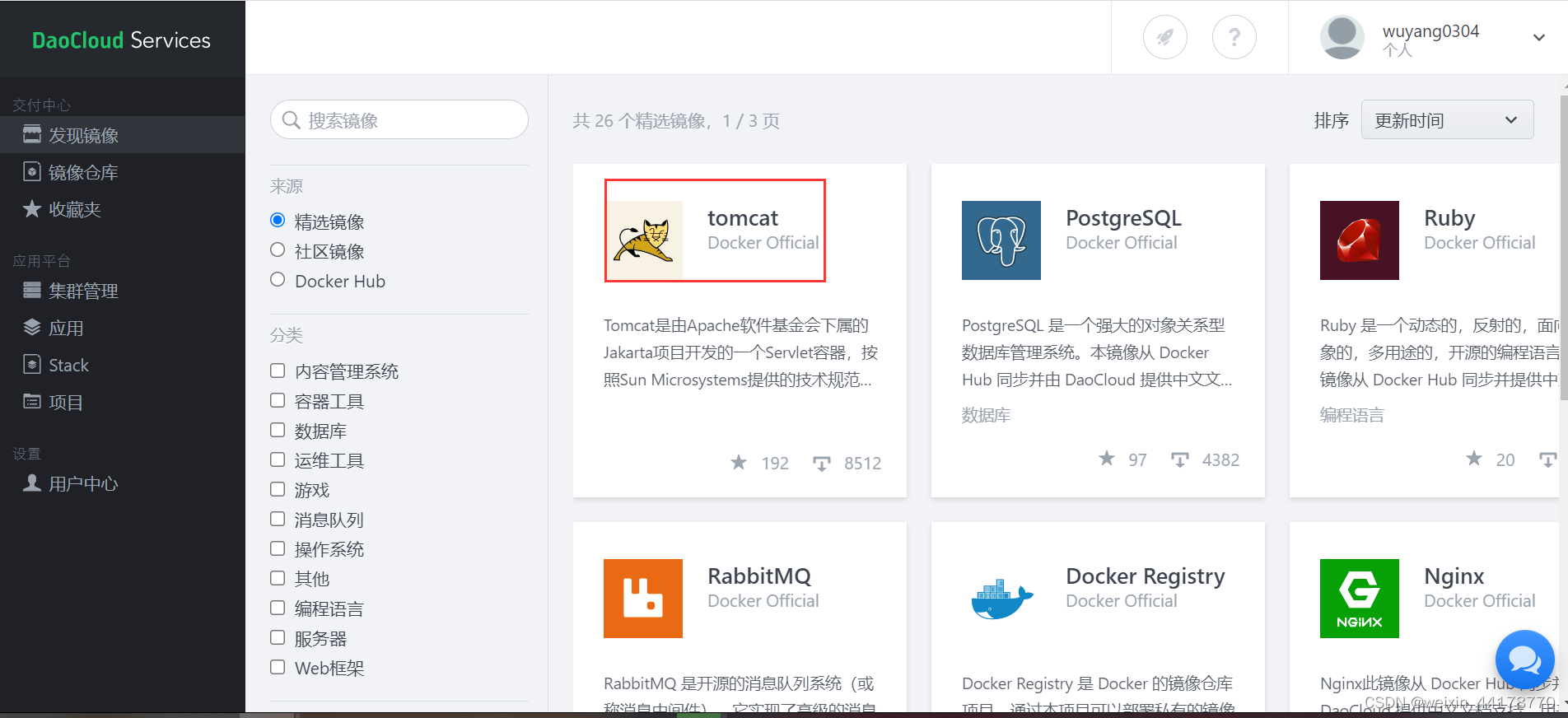Check the Web框架 category checkbox
This screenshot has width=1568, height=718.
[278, 667]
